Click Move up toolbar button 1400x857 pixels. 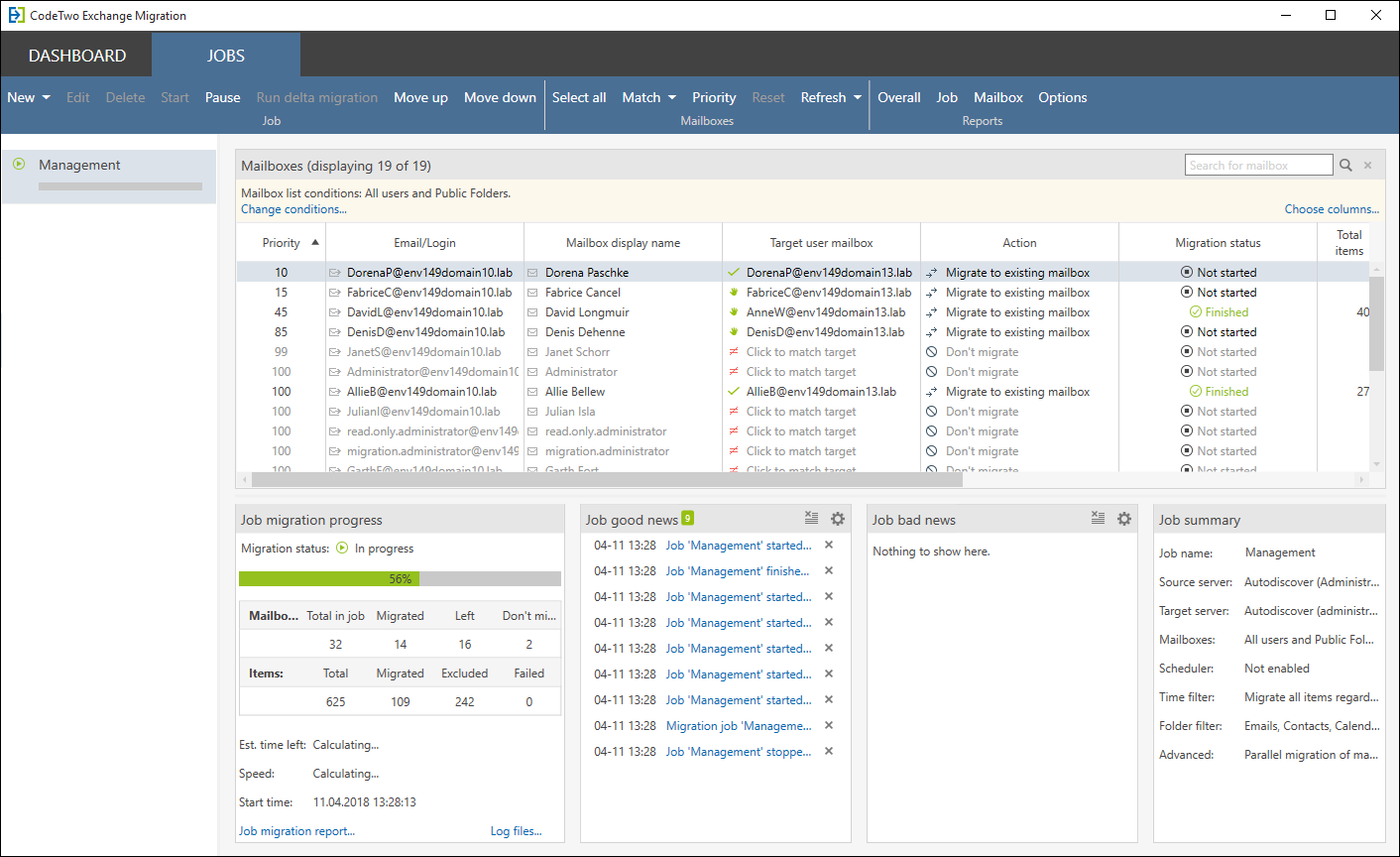[420, 97]
